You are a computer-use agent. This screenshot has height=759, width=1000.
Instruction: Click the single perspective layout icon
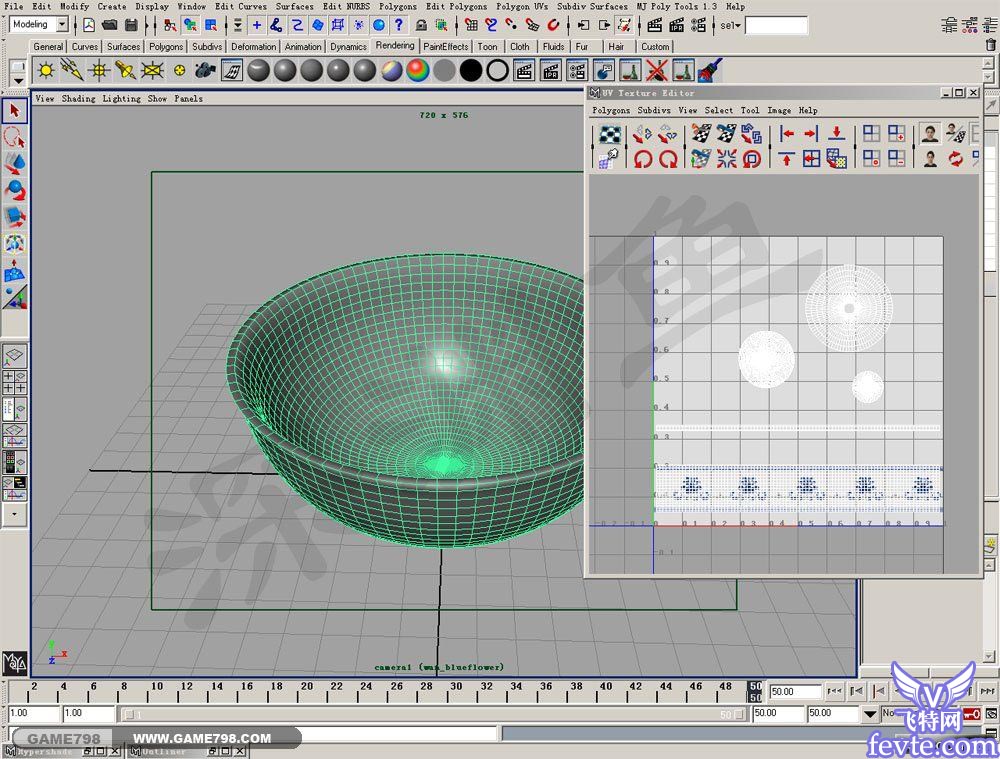(15, 356)
